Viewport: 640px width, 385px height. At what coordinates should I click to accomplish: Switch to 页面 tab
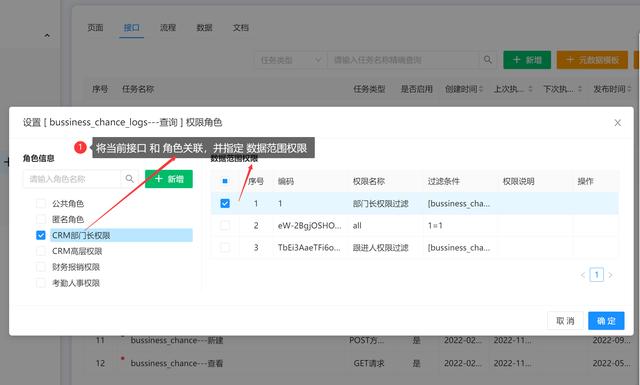coord(95,27)
